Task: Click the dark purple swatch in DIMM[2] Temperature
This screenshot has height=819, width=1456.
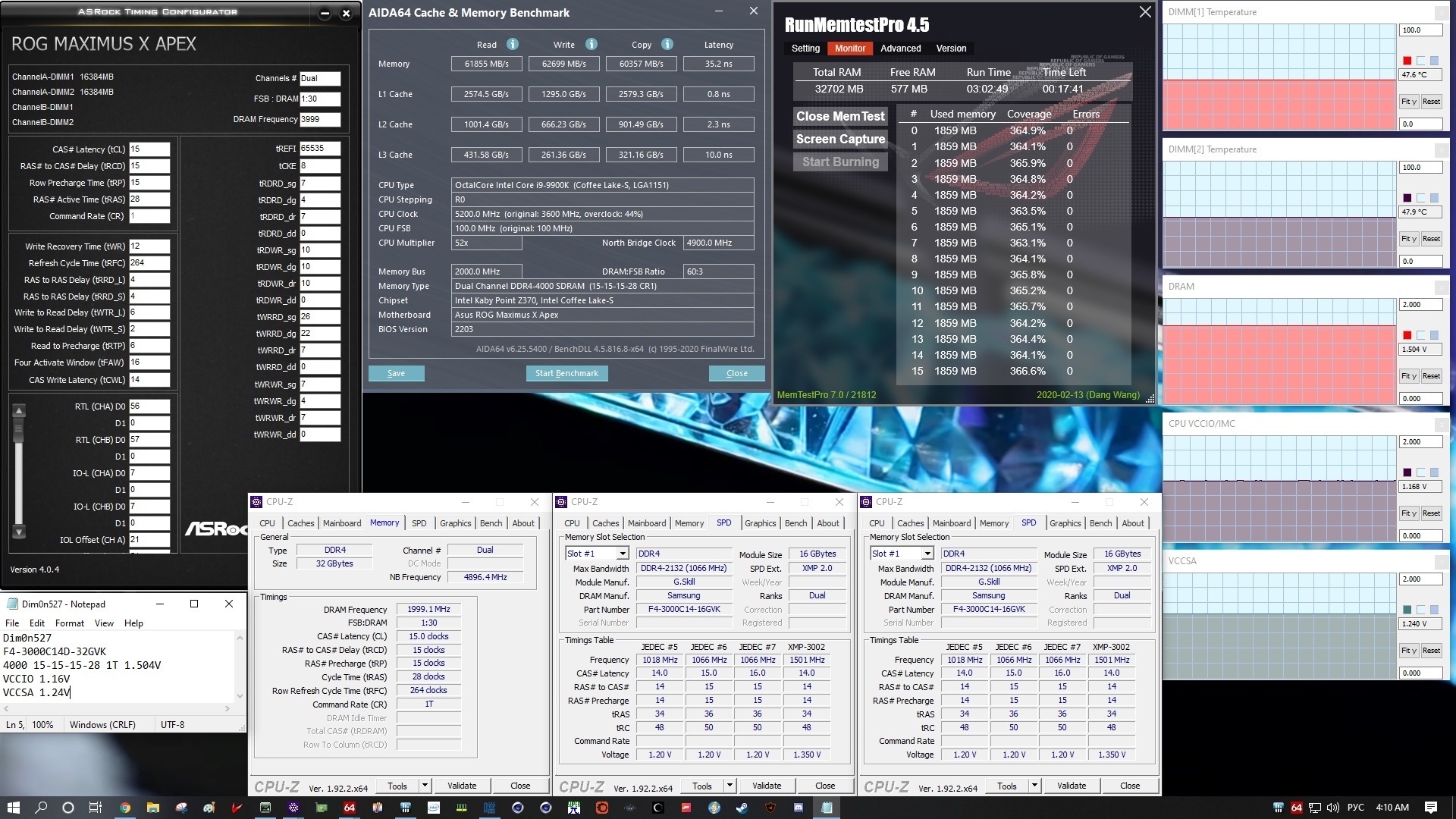Action: [1407, 198]
